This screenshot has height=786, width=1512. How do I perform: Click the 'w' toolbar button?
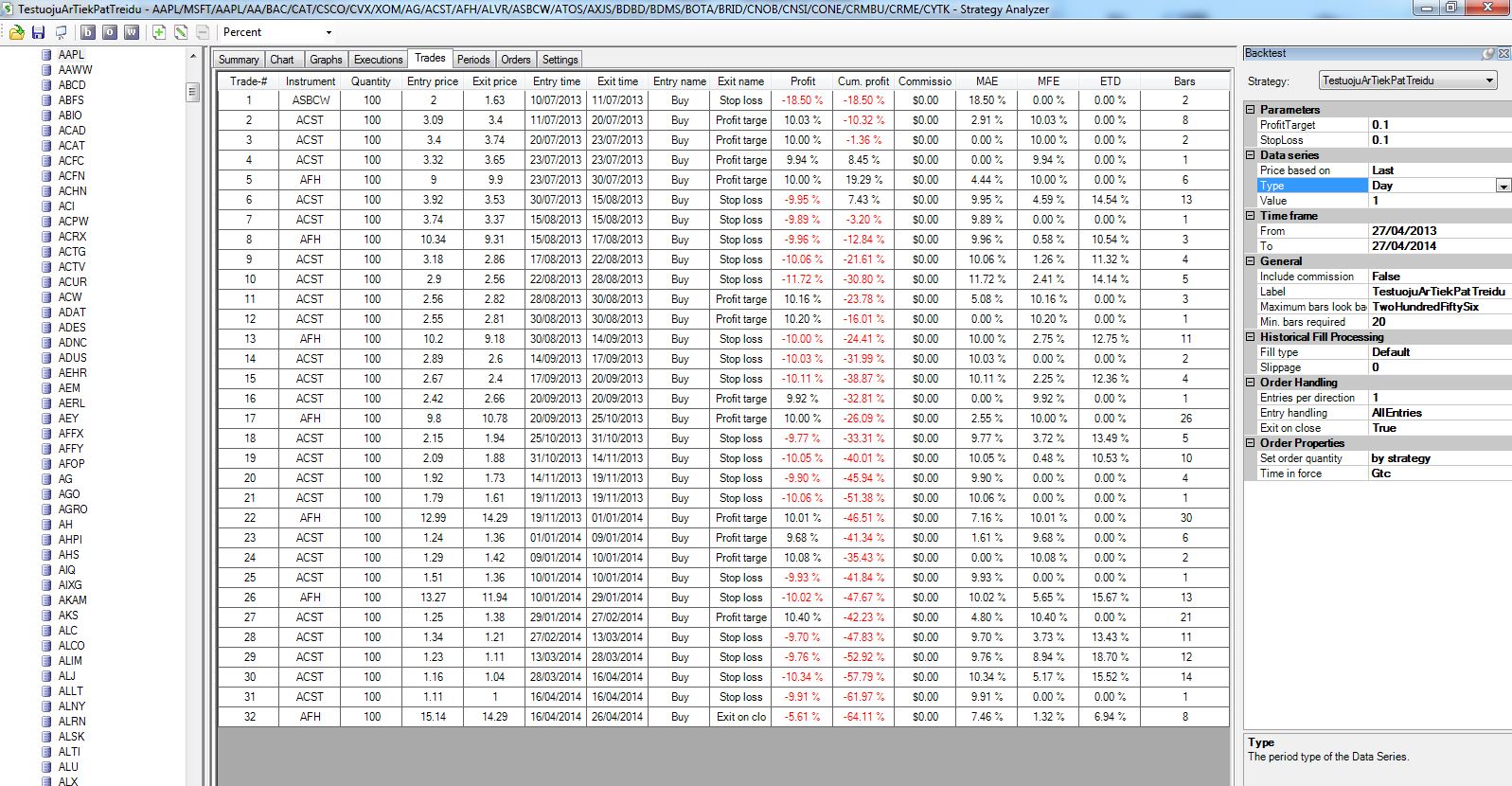pos(132,32)
